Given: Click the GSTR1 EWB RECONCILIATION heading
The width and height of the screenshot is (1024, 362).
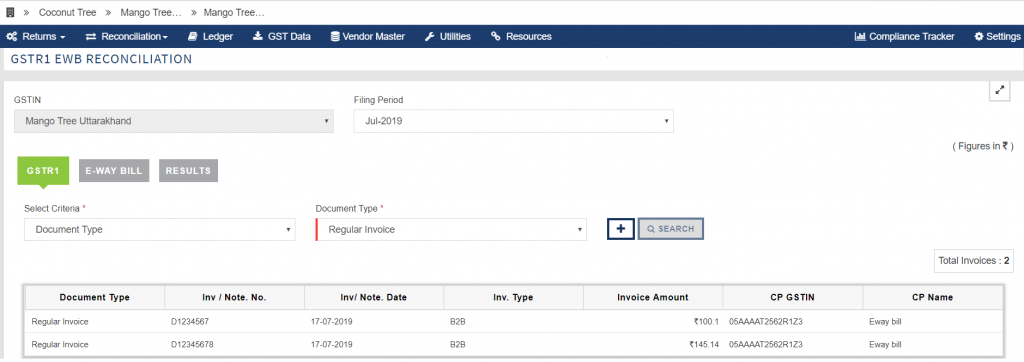Looking at the screenshot, I should pos(102,59).
